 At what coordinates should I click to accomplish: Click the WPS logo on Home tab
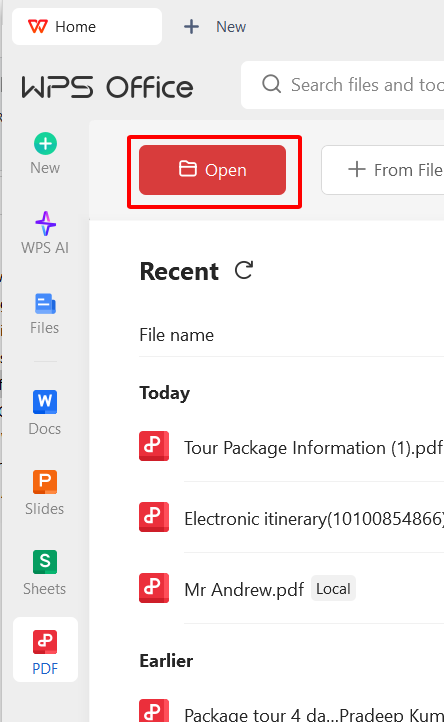(x=38, y=26)
